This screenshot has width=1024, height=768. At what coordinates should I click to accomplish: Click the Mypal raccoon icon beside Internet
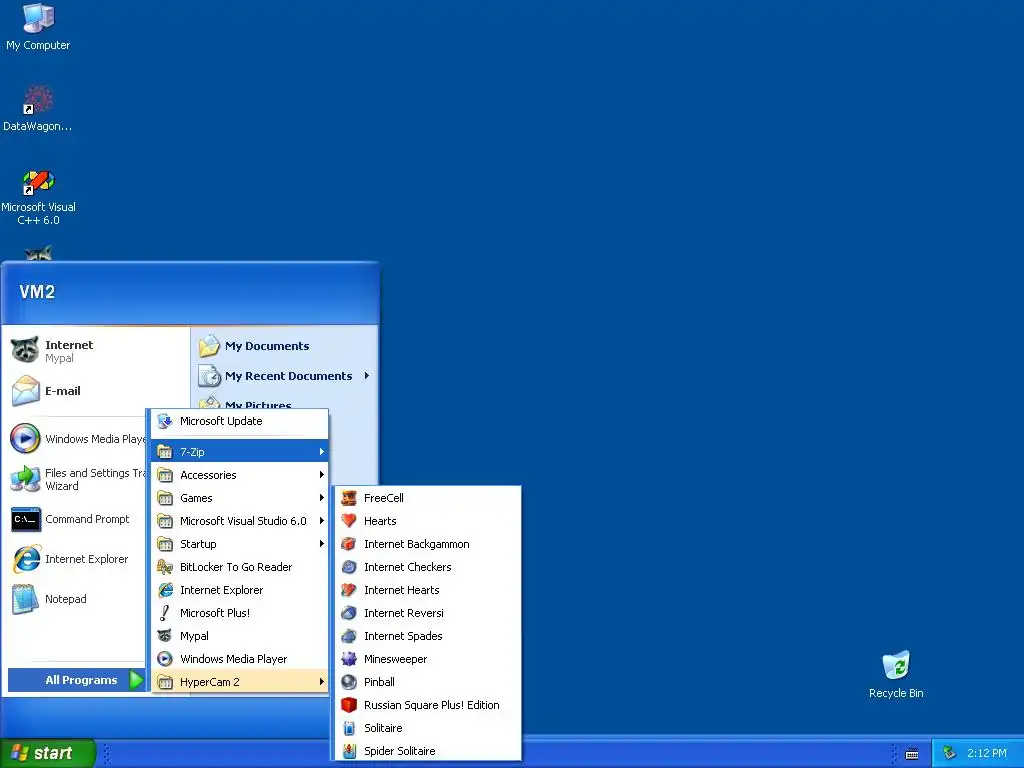[25, 351]
